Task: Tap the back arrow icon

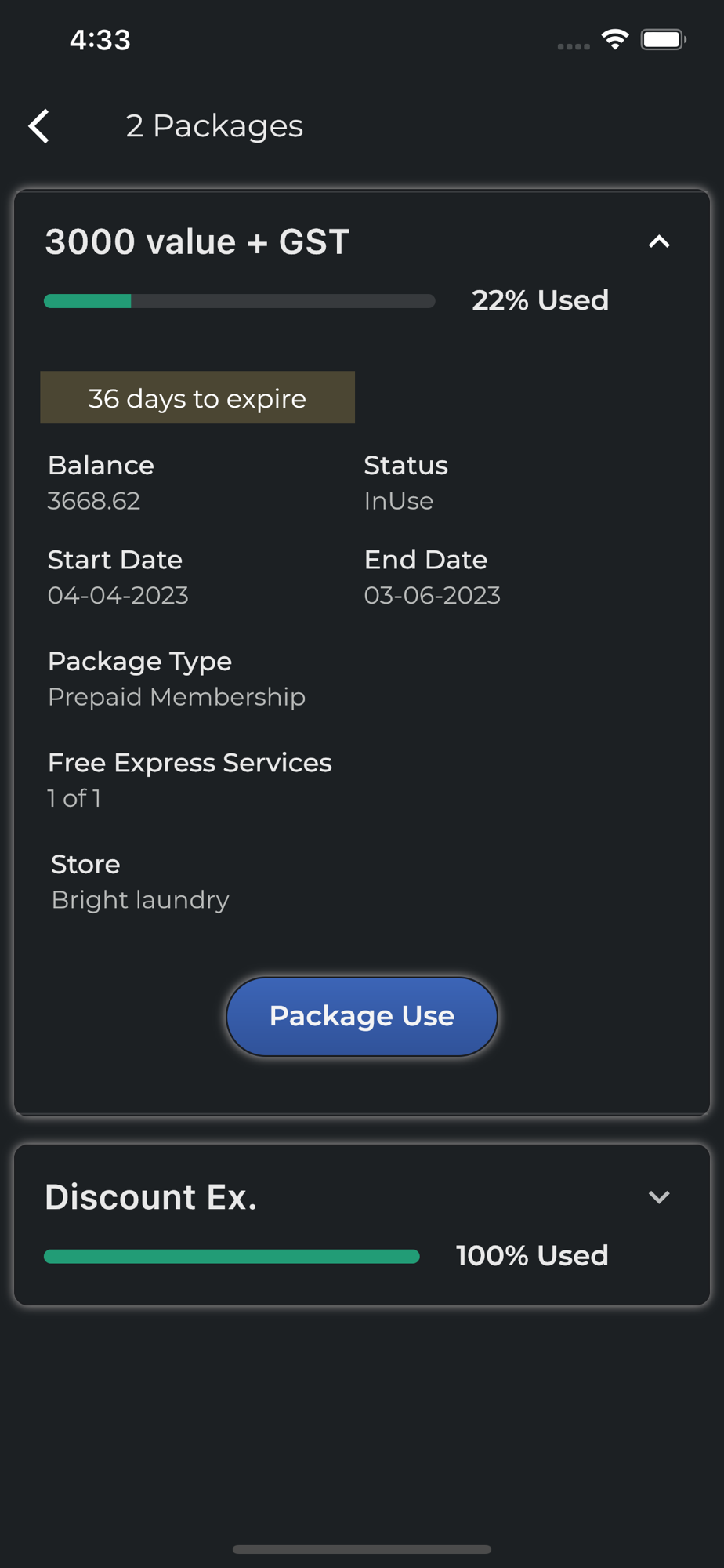Action: click(39, 126)
